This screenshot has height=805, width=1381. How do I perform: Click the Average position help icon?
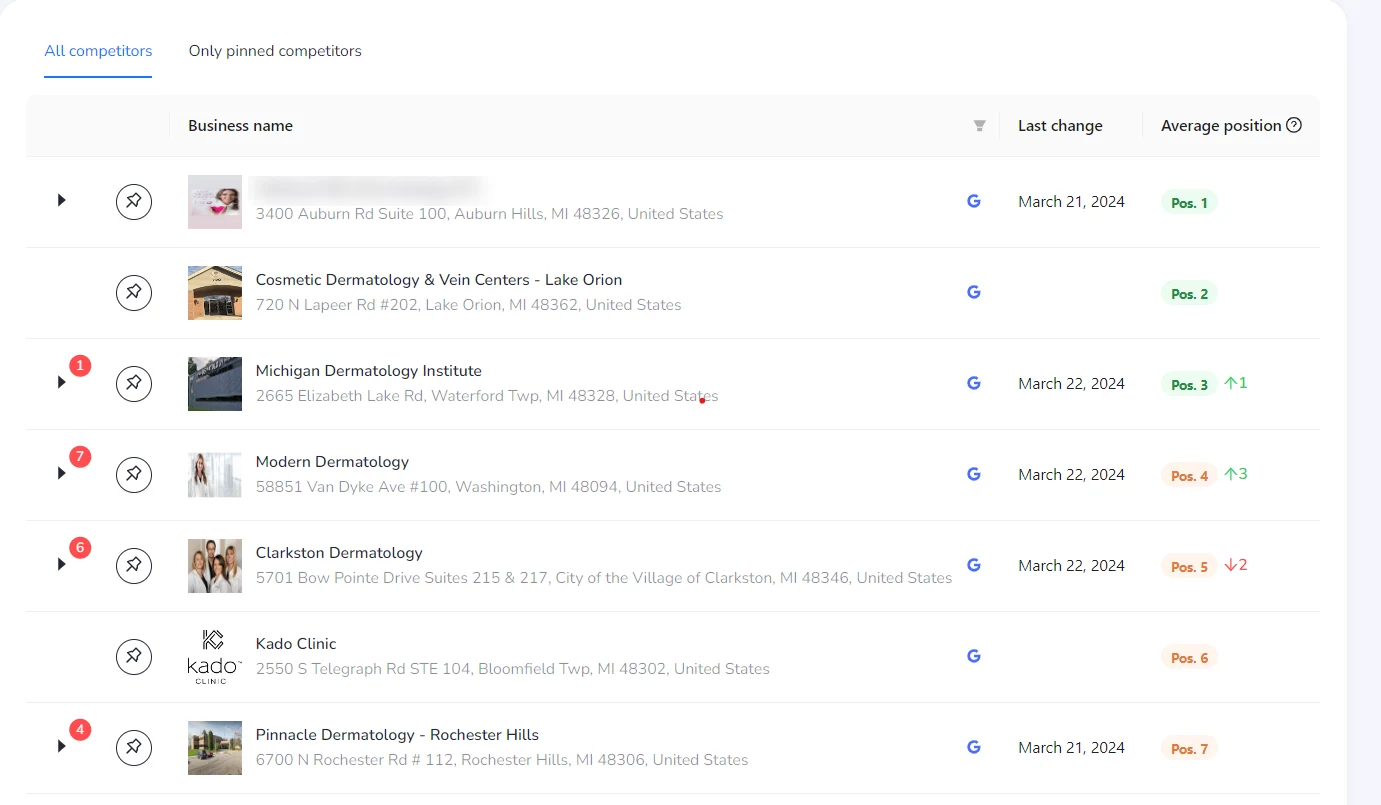click(1294, 125)
